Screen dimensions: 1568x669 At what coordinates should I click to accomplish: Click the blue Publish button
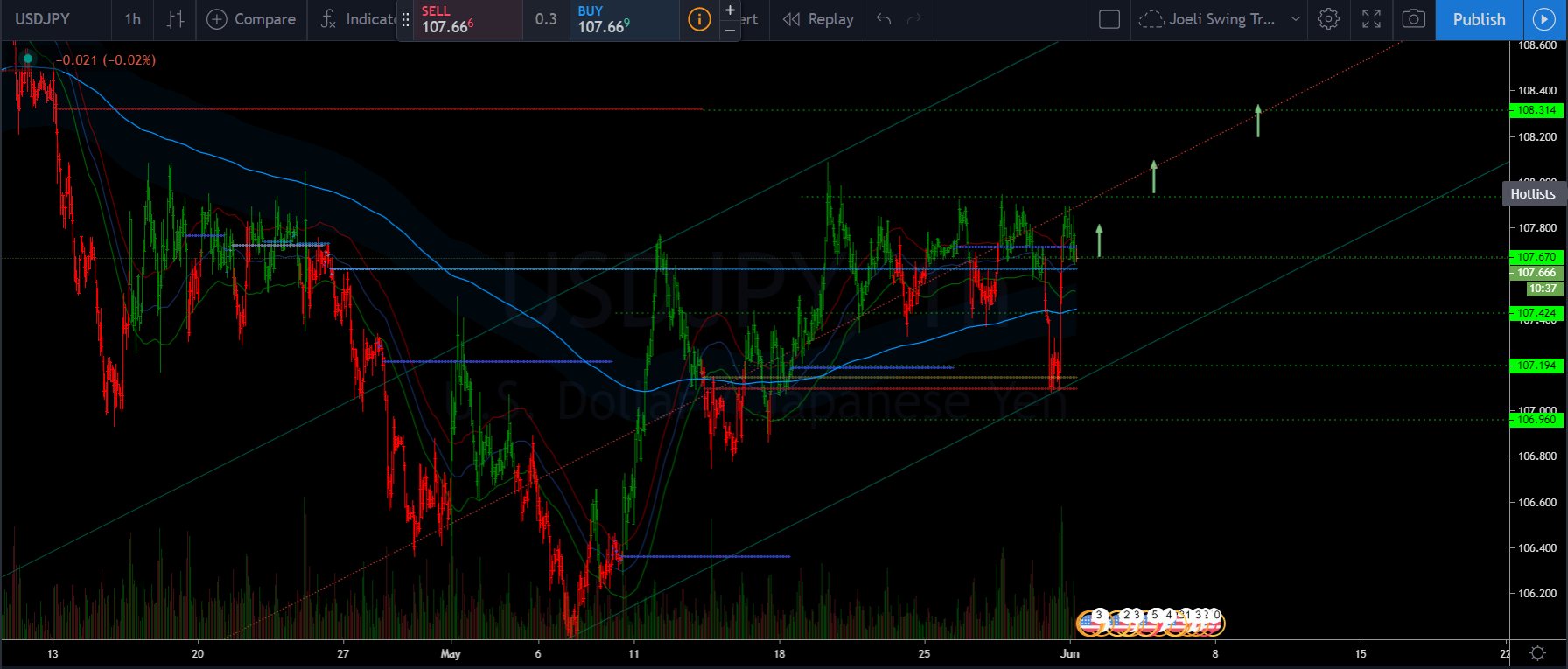(x=1479, y=19)
